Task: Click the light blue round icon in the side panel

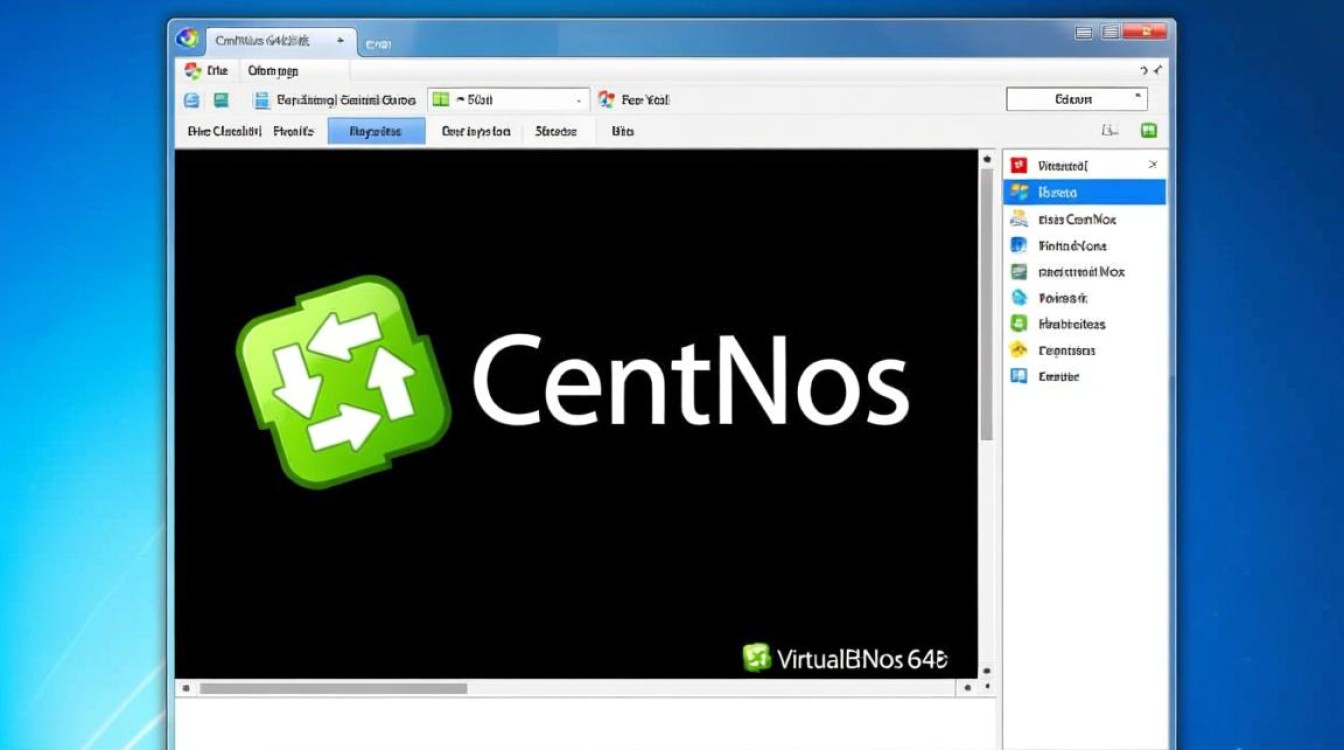Action: pos(1019,298)
